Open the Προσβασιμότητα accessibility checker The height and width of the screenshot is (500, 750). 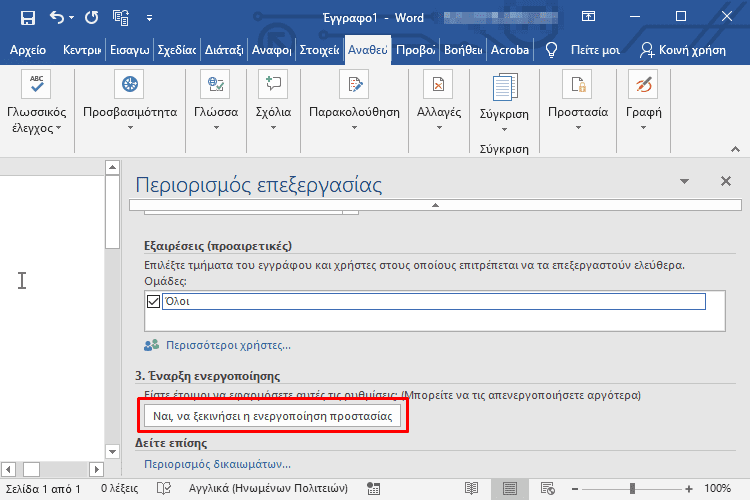[x=129, y=85]
